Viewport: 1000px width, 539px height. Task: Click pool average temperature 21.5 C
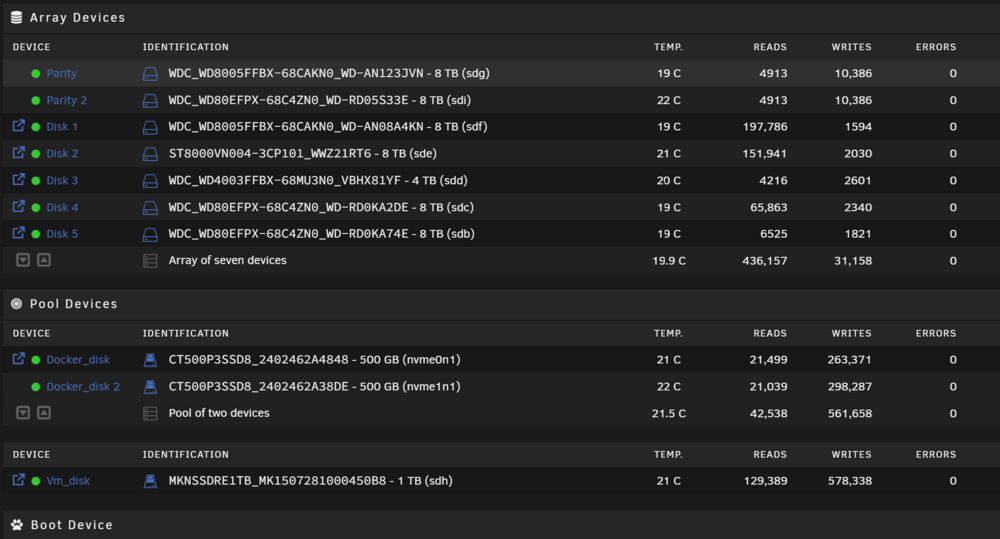point(669,413)
